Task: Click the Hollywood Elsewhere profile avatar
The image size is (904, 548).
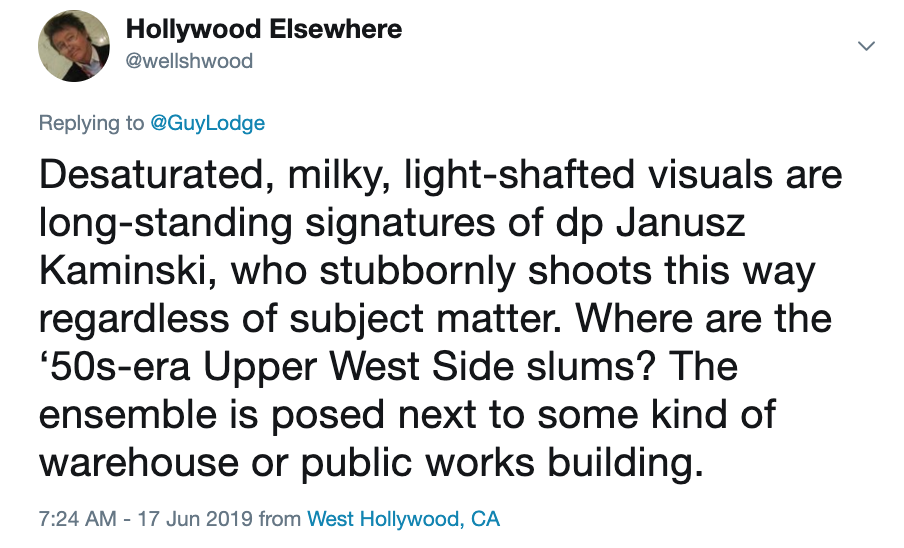Action: pyautogui.click(x=74, y=46)
